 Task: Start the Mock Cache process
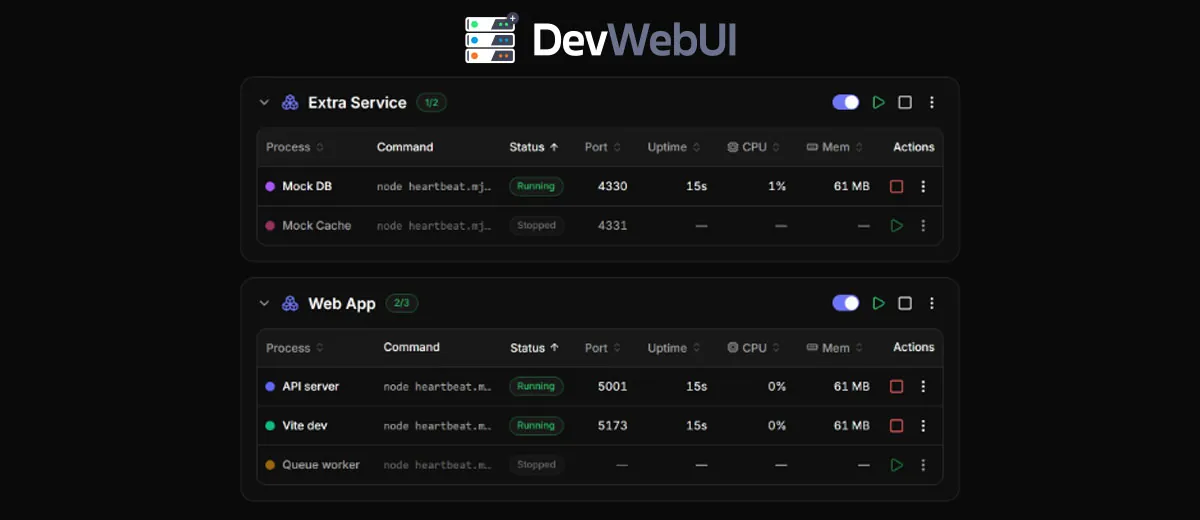pos(897,226)
